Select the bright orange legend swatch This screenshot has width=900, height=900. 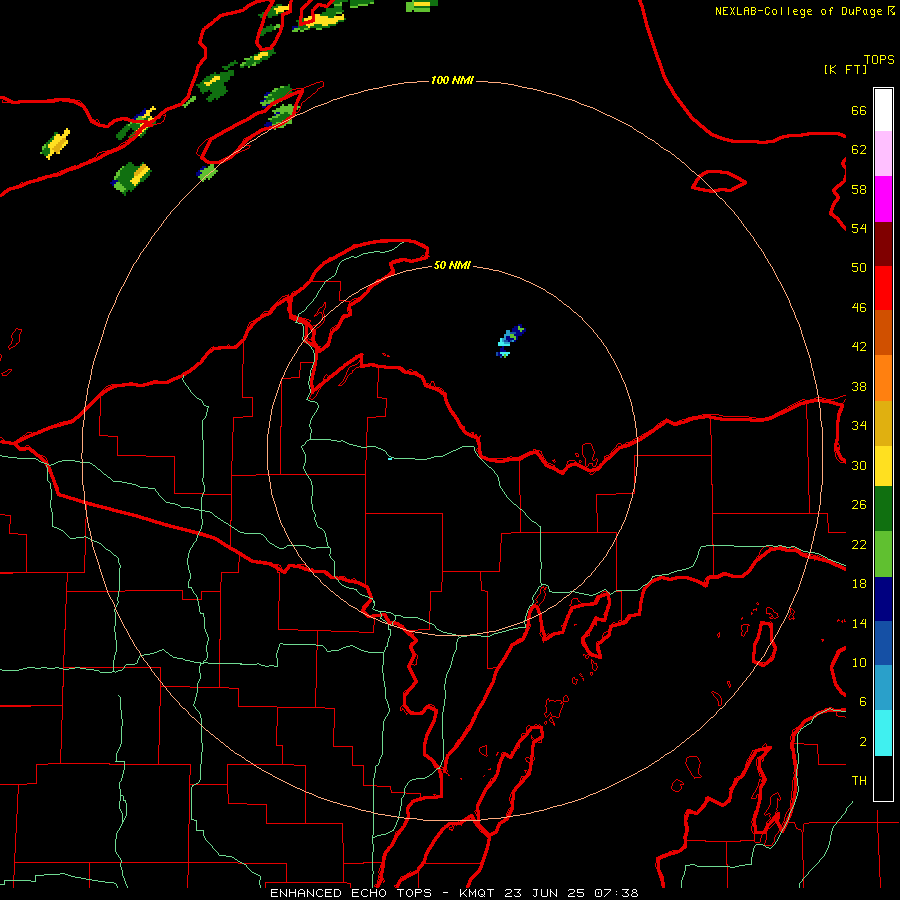tap(883, 378)
